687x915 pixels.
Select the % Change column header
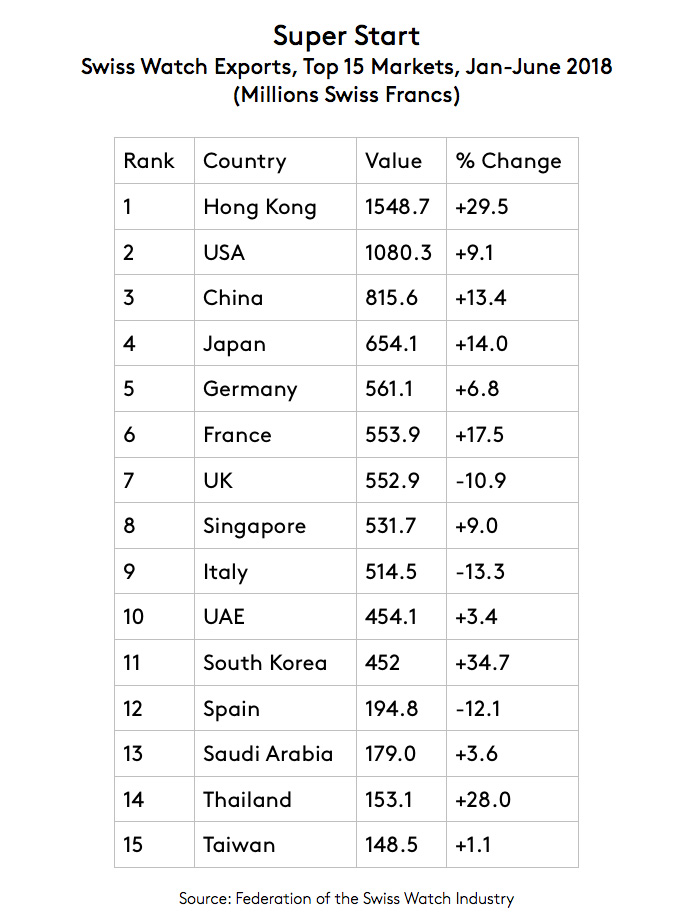pyautogui.click(x=508, y=161)
